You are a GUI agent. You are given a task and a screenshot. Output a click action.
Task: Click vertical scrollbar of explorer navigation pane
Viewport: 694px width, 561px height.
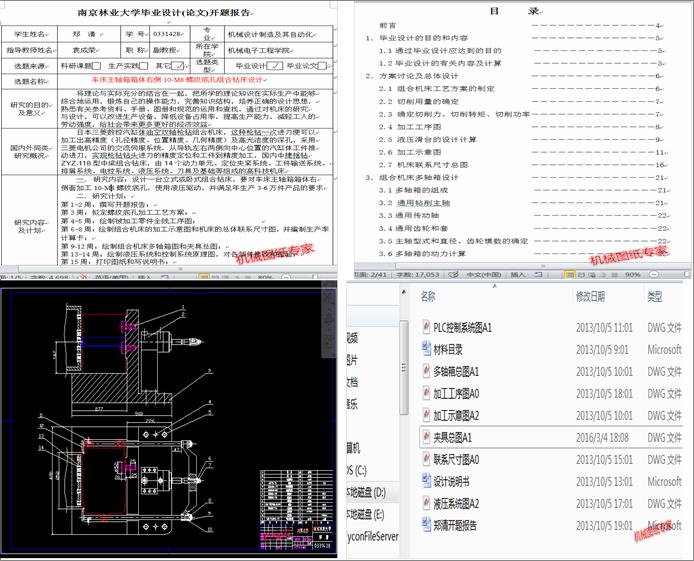tap(404, 367)
